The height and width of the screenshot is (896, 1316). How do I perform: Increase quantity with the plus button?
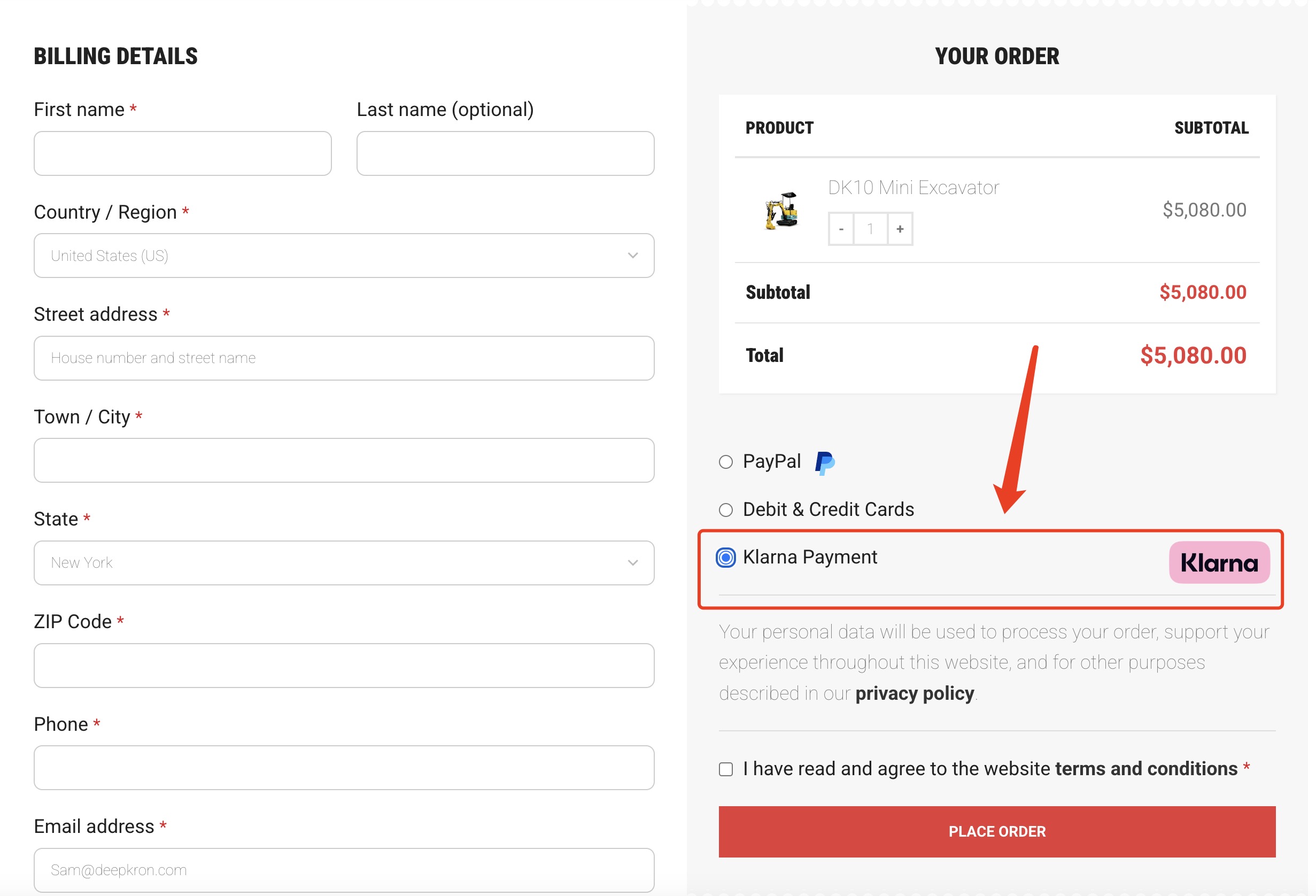900,229
